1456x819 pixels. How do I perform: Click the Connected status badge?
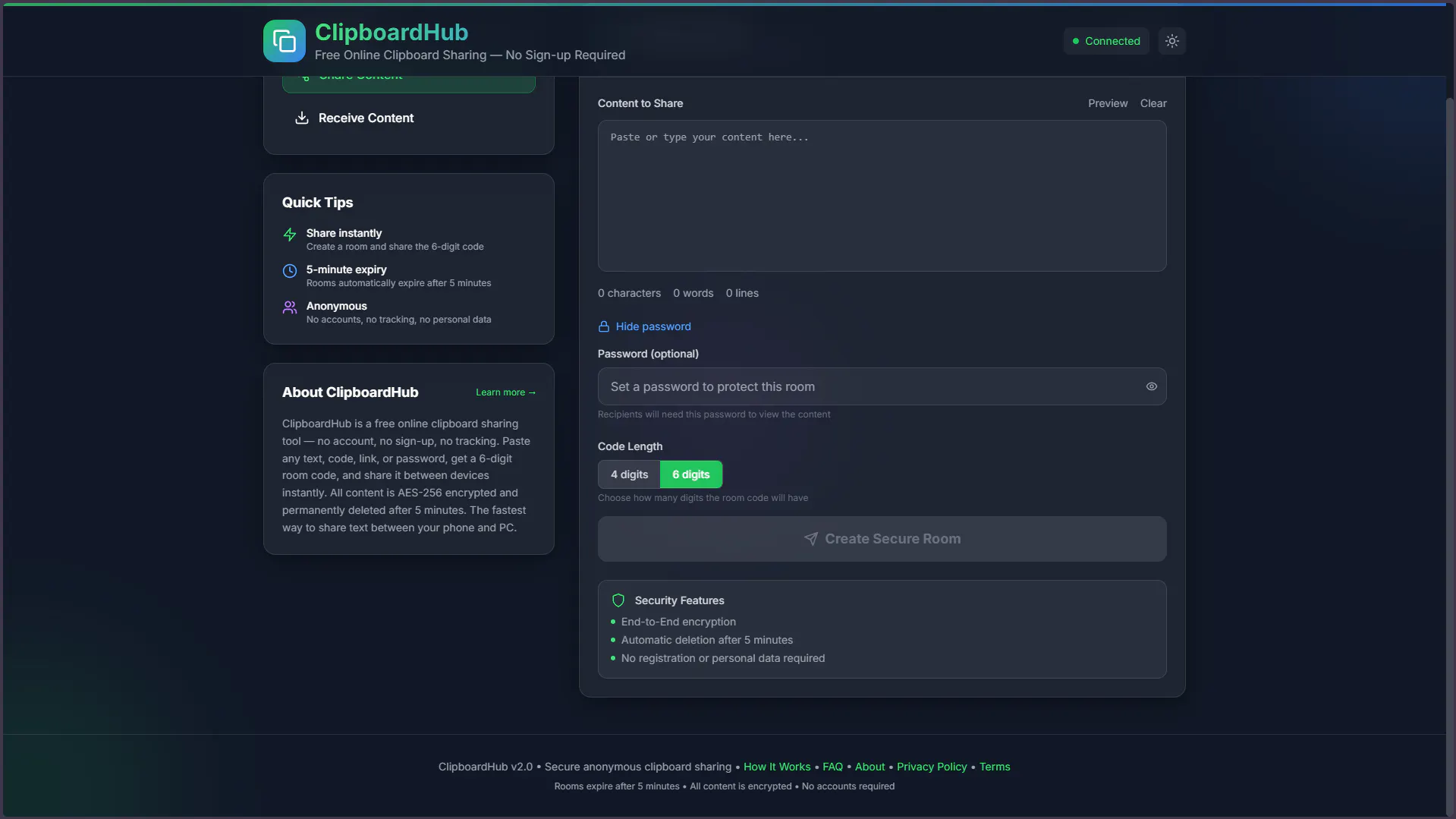tap(1105, 41)
